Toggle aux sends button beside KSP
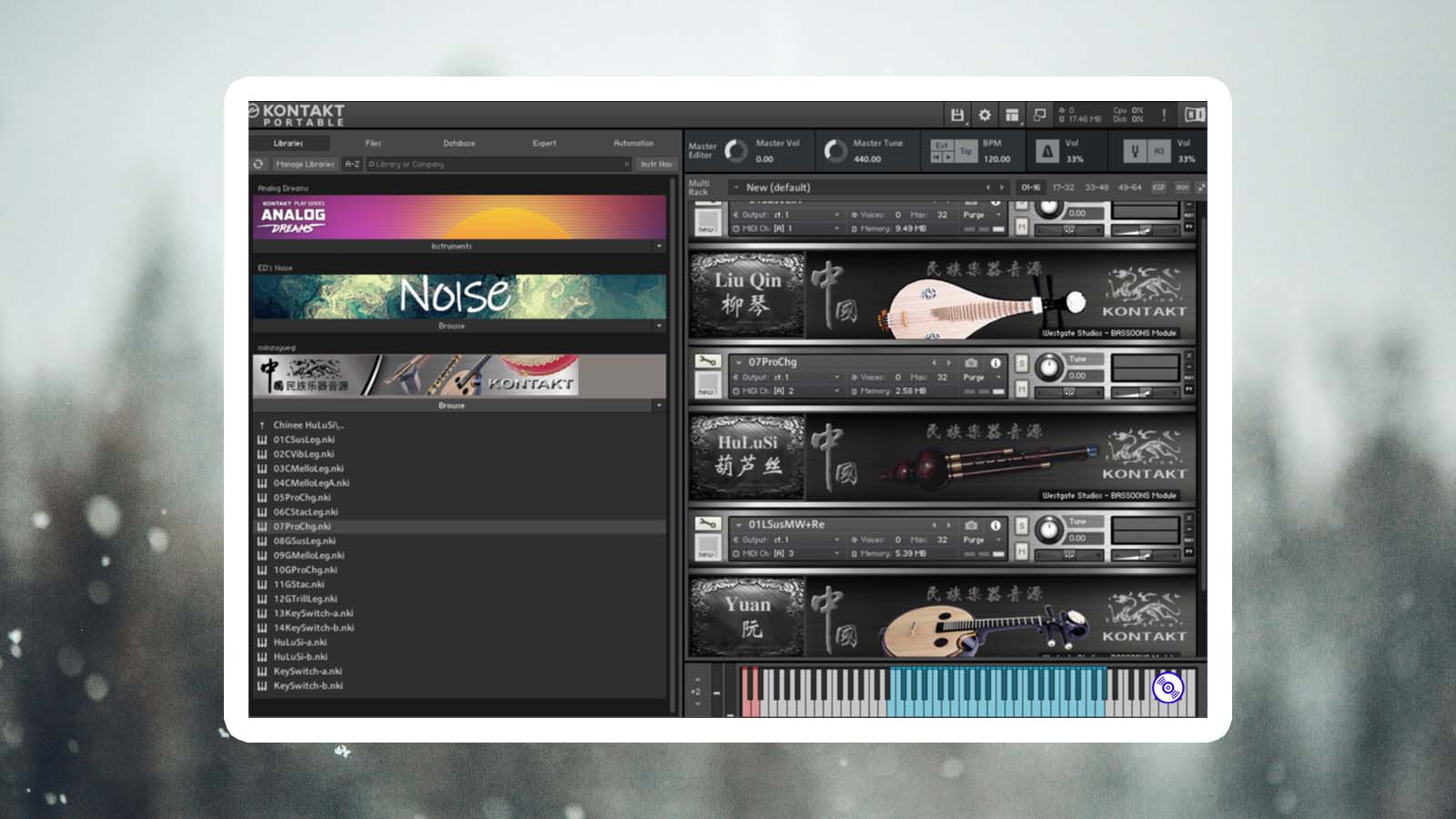 click(x=1182, y=187)
